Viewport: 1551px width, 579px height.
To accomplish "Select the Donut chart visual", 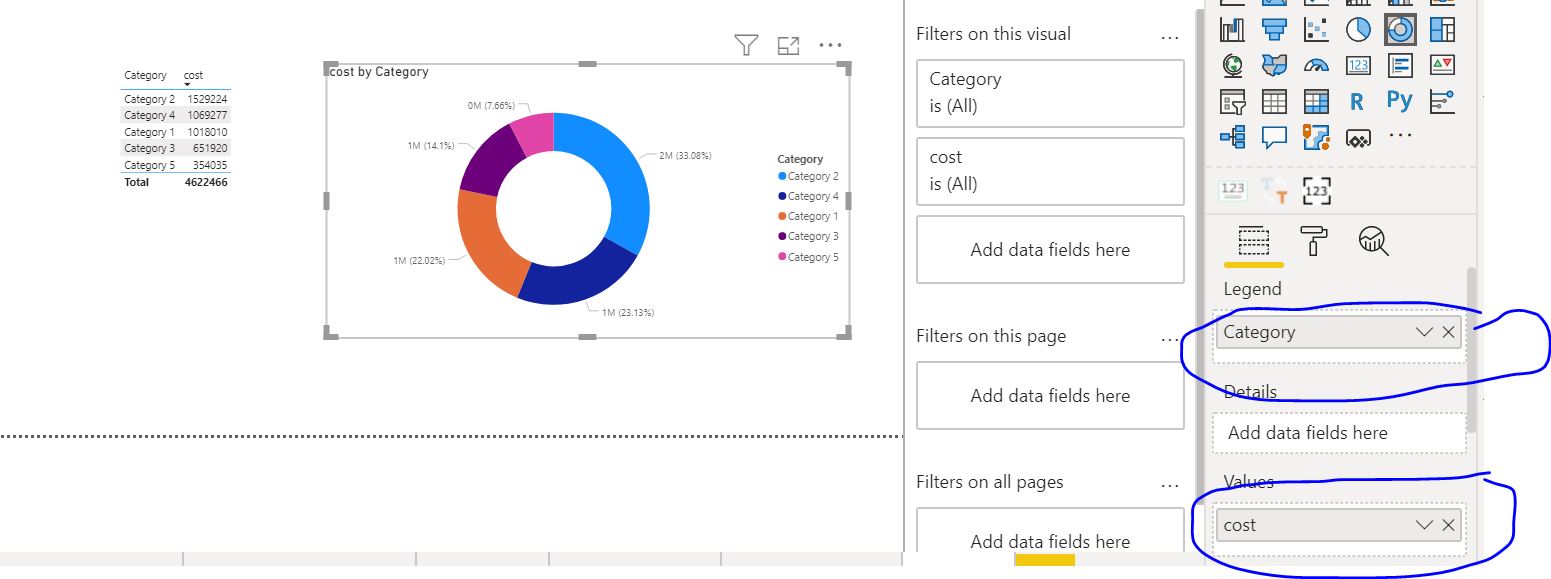I will tap(1400, 29).
